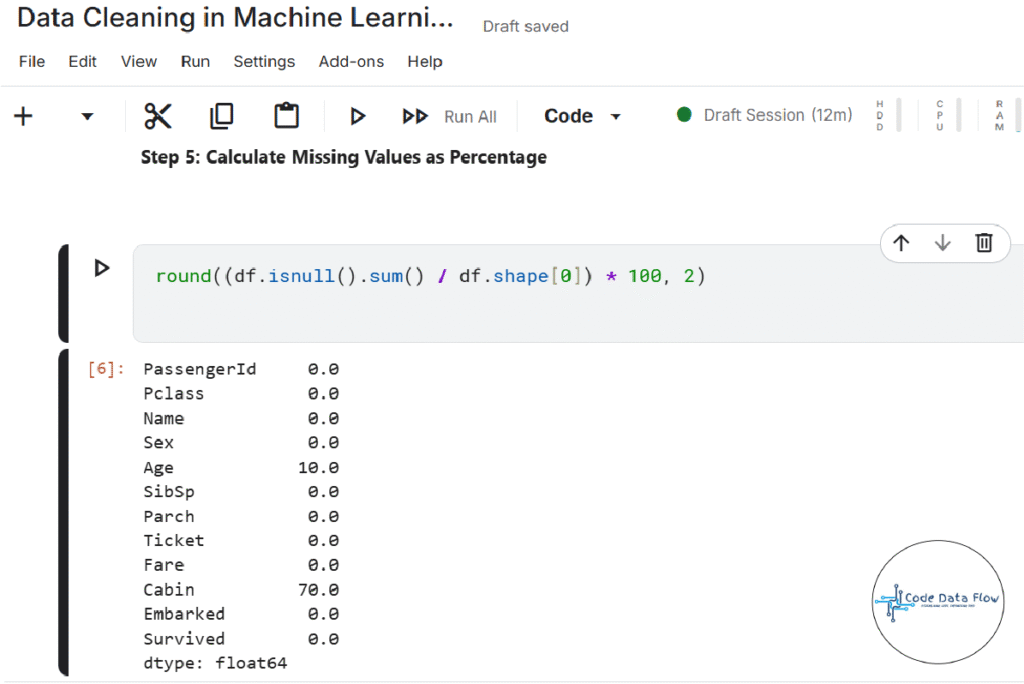
Task: Run current cell from toolbar play icon
Action: tap(357, 116)
